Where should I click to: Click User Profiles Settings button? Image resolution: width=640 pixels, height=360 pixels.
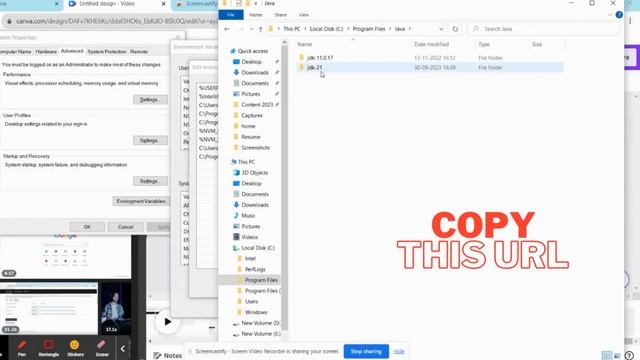click(x=150, y=140)
